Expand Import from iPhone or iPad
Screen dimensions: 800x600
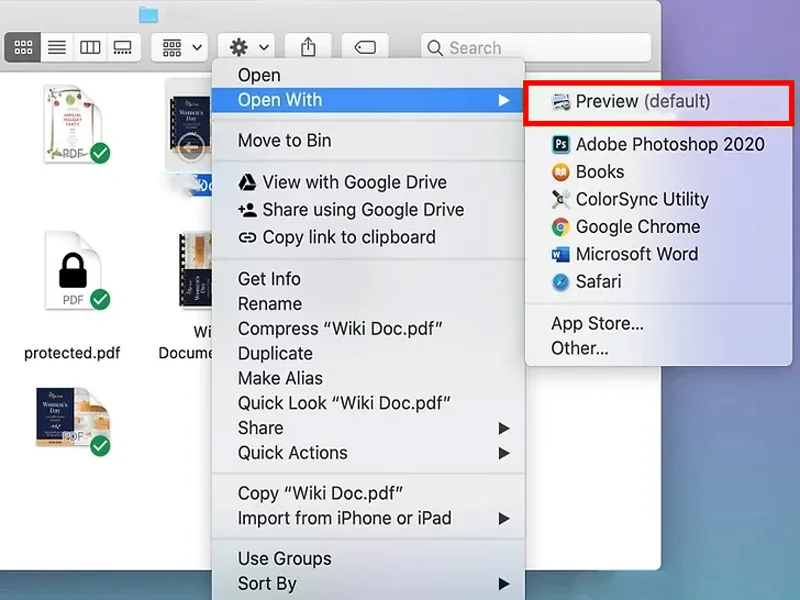click(x=368, y=518)
